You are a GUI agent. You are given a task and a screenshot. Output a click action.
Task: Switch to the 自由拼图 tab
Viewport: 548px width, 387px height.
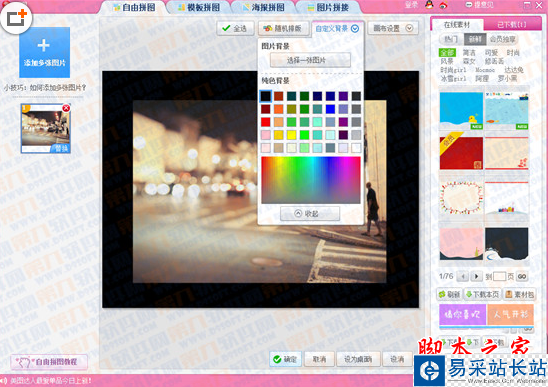click(x=135, y=7)
